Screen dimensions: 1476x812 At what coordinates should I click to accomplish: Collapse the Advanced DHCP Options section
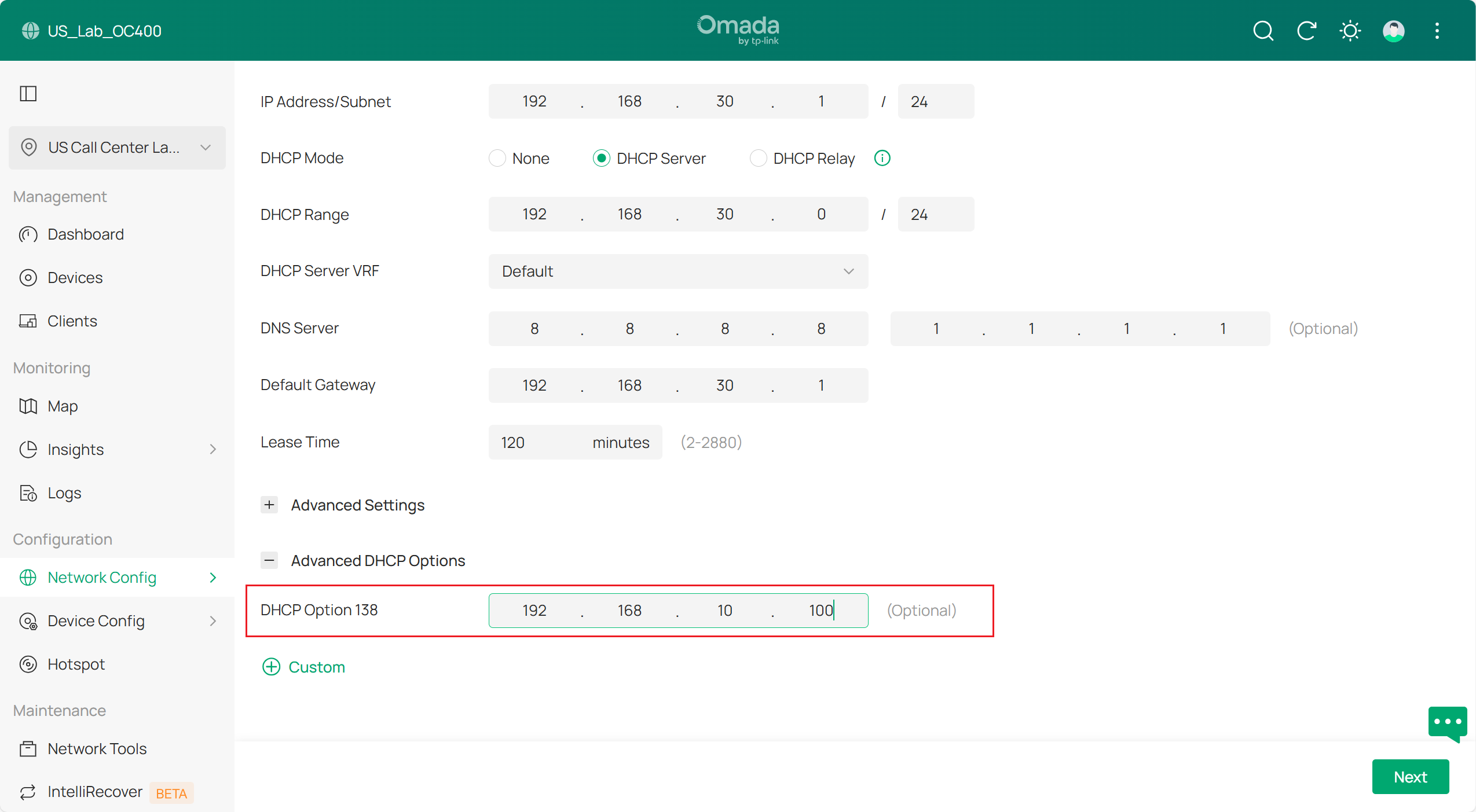point(269,560)
